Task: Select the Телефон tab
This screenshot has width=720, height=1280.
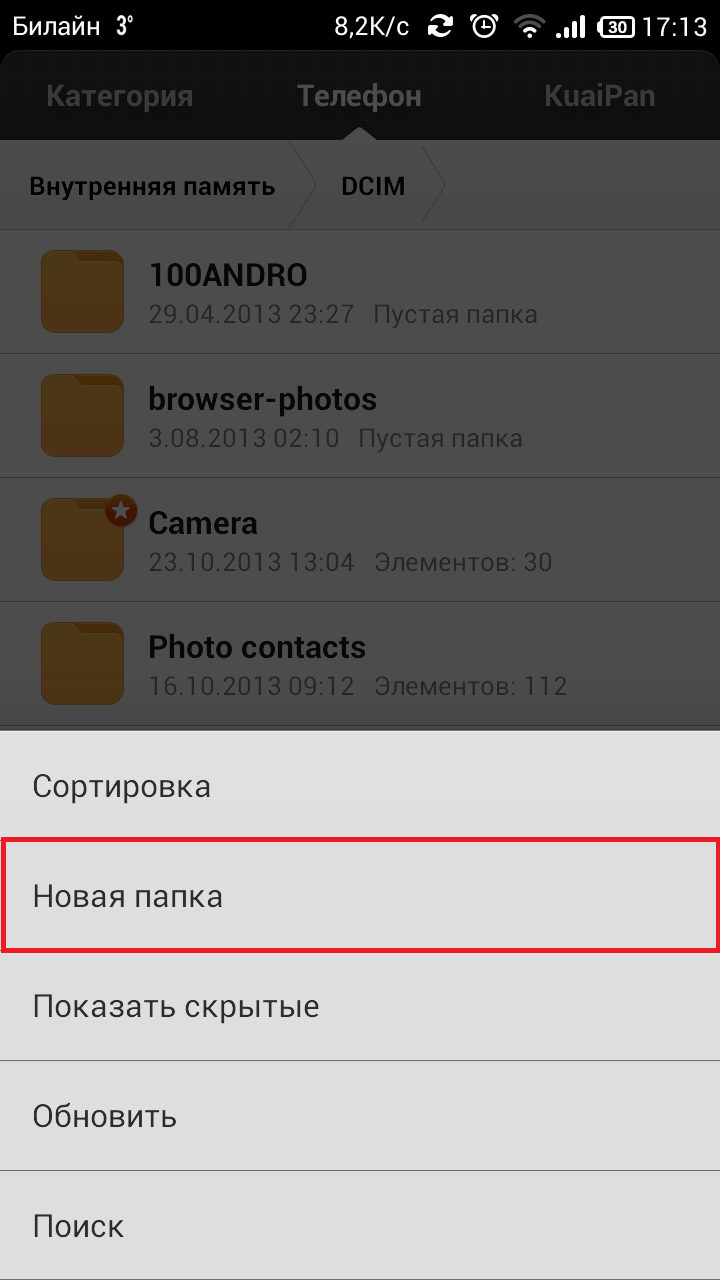Action: click(360, 96)
